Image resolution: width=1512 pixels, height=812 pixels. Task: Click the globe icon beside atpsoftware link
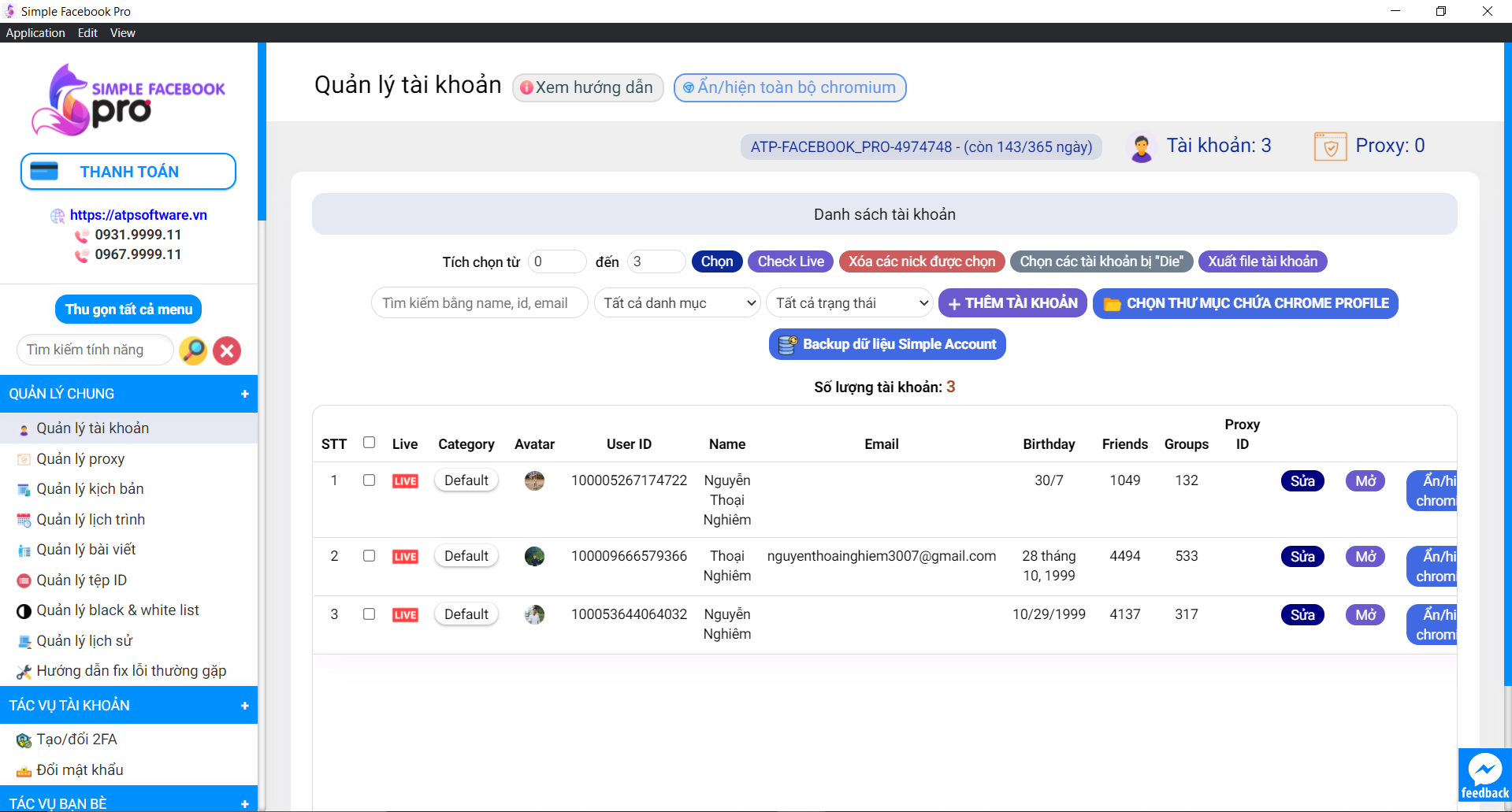coord(58,216)
